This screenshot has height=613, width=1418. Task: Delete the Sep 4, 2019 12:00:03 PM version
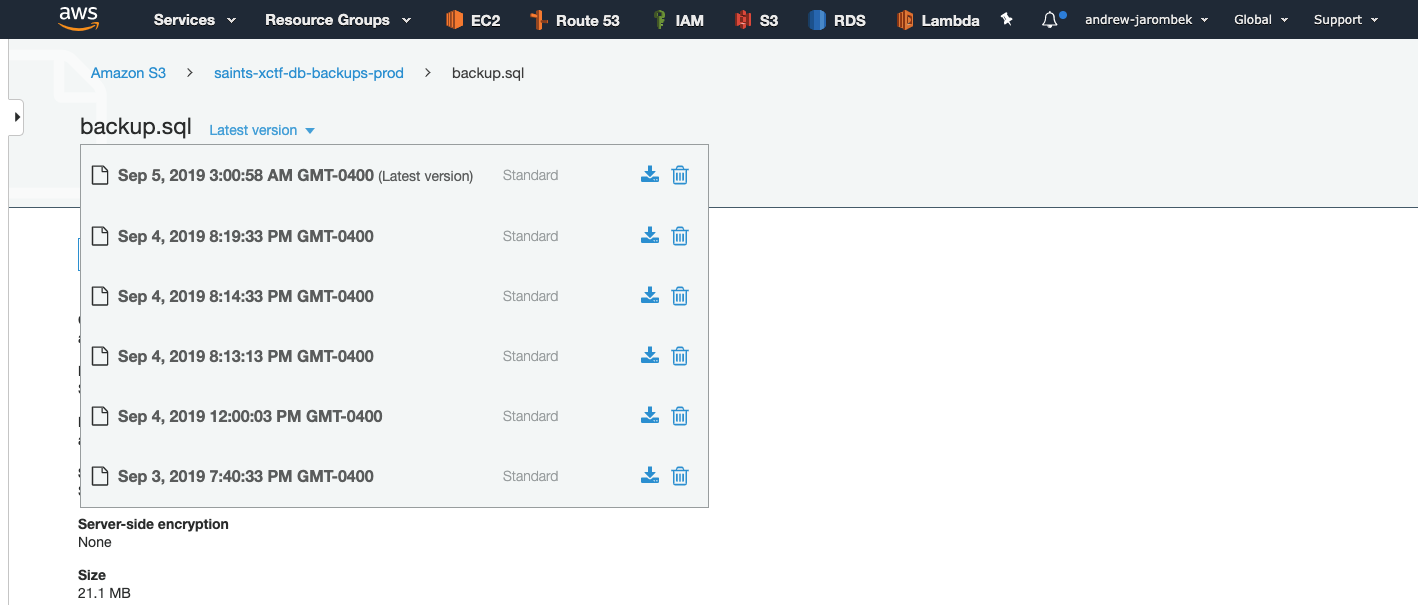tap(680, 416)
